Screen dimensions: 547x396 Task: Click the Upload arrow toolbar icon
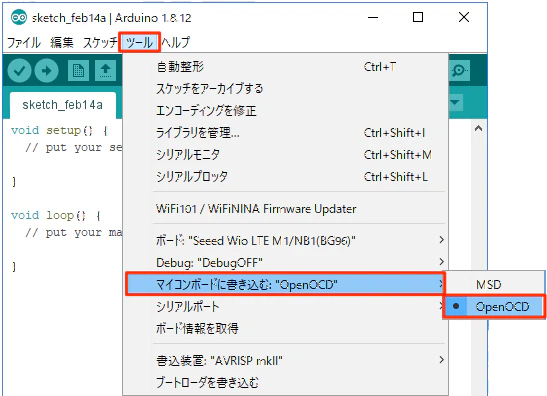point(46,71)
